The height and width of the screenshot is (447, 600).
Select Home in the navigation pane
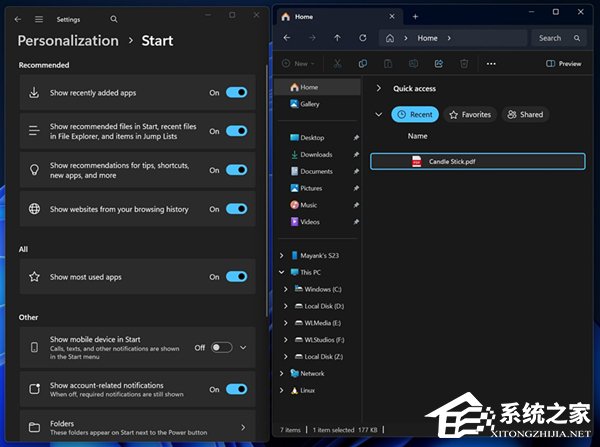pyautogui.click(x=318, y=87)
